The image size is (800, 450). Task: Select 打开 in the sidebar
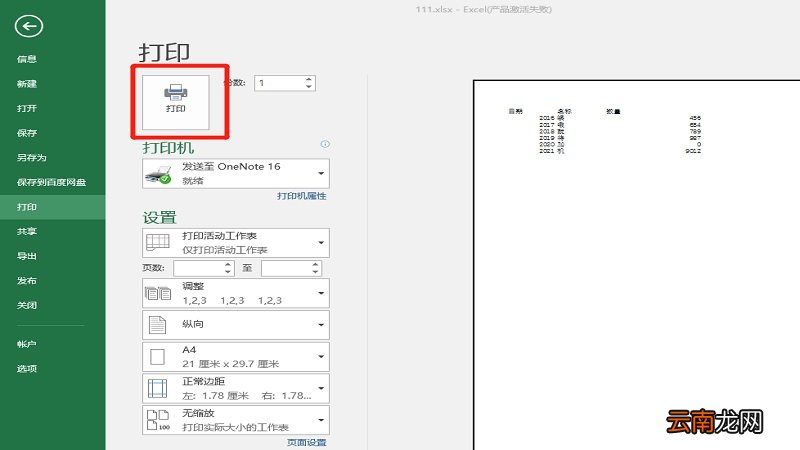point(27,108)
